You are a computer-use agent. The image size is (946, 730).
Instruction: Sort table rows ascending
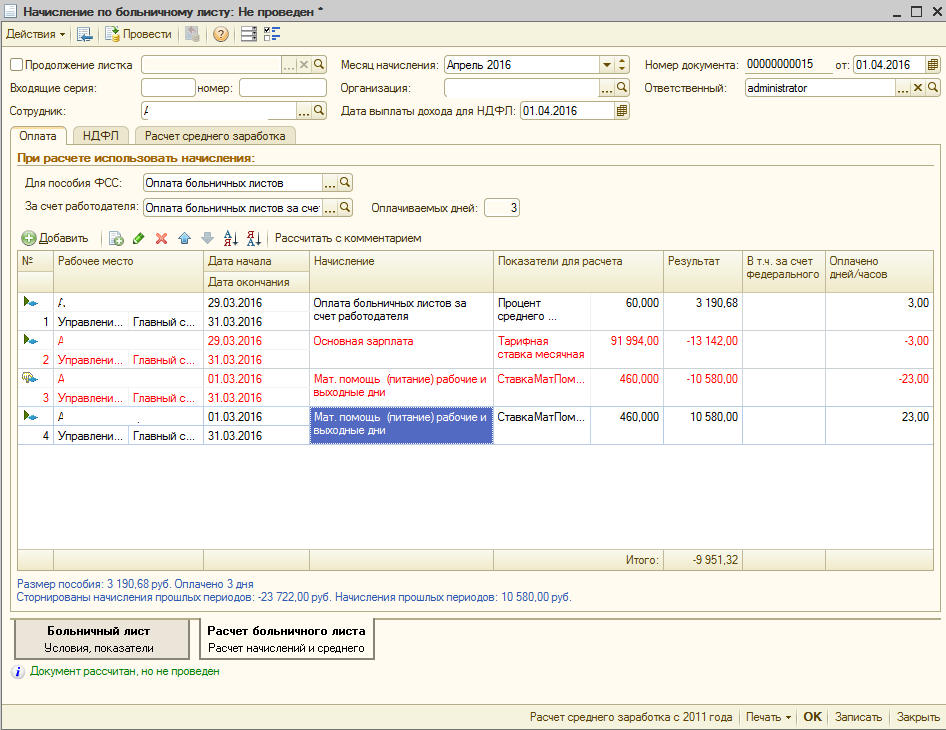click(230, 239)
